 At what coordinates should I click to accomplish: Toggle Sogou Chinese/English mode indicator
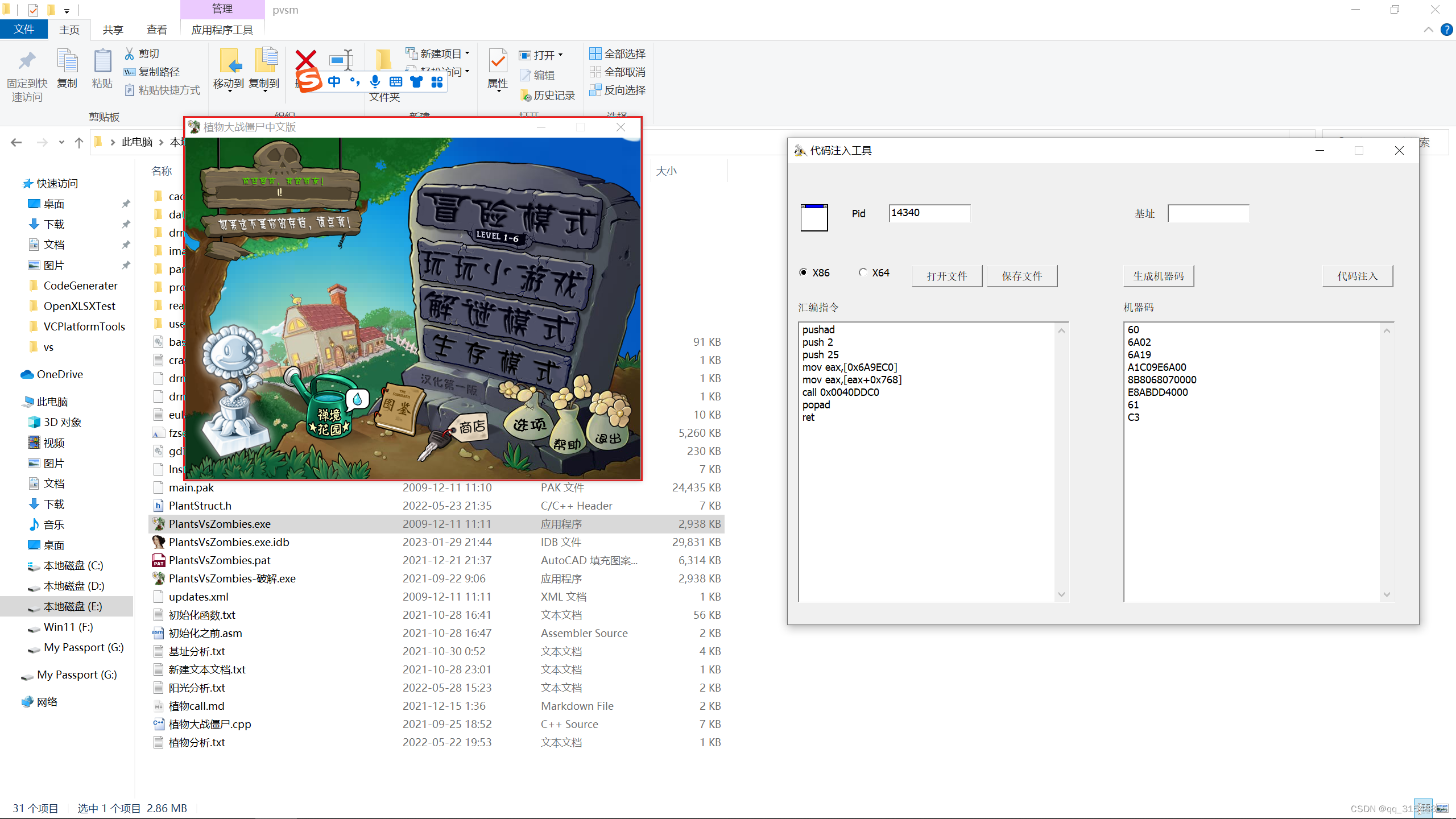pos(334,81)
